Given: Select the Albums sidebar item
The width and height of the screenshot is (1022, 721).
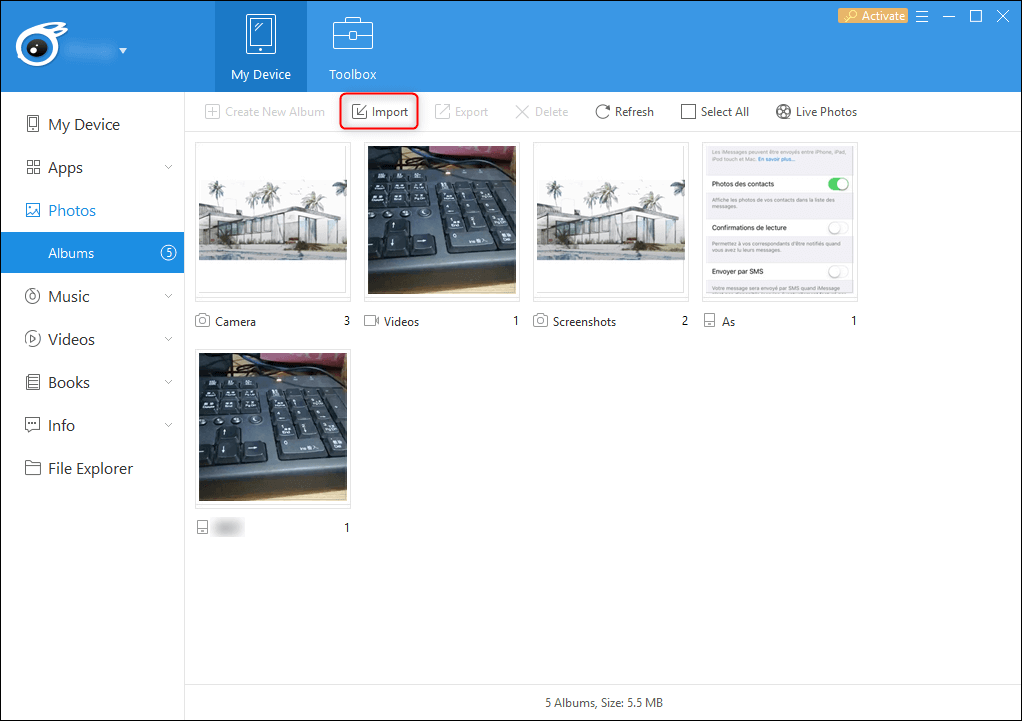Looking at the screenshot, I should [93, 253].
